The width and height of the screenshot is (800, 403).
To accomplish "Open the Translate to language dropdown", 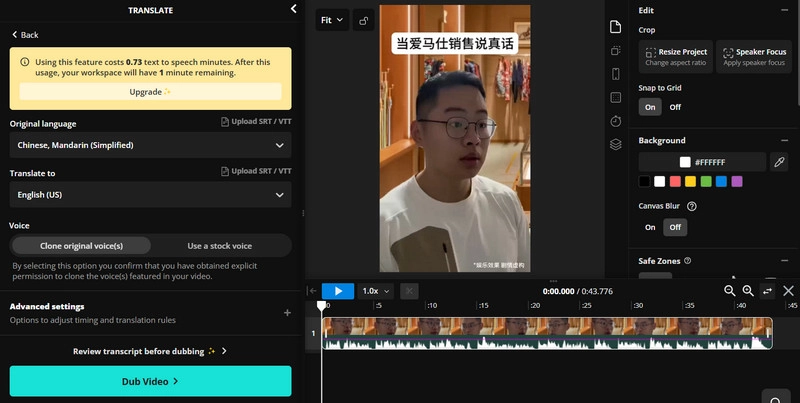I will (151, 194).
